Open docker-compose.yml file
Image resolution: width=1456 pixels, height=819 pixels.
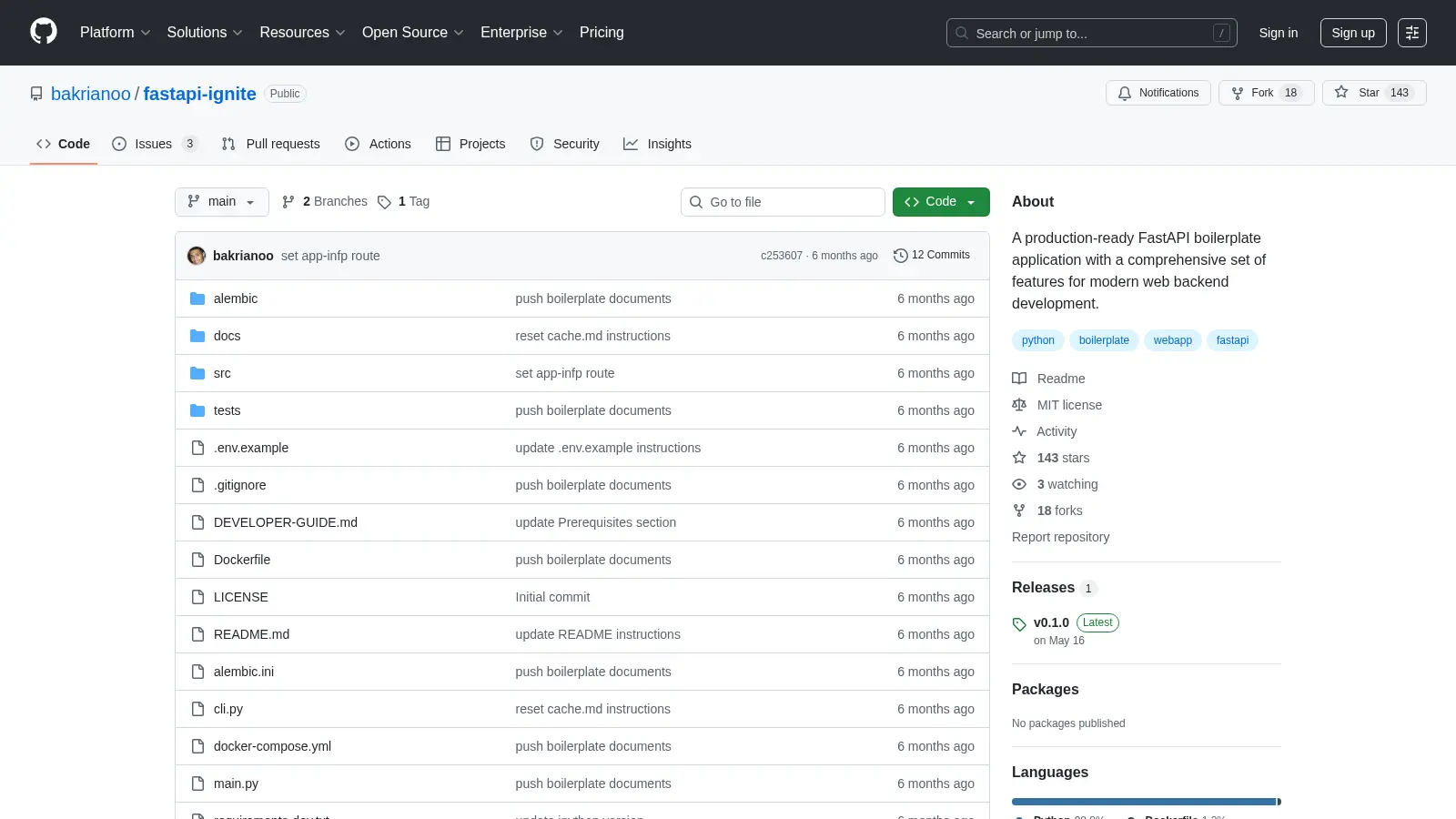[x=272, y=746]
